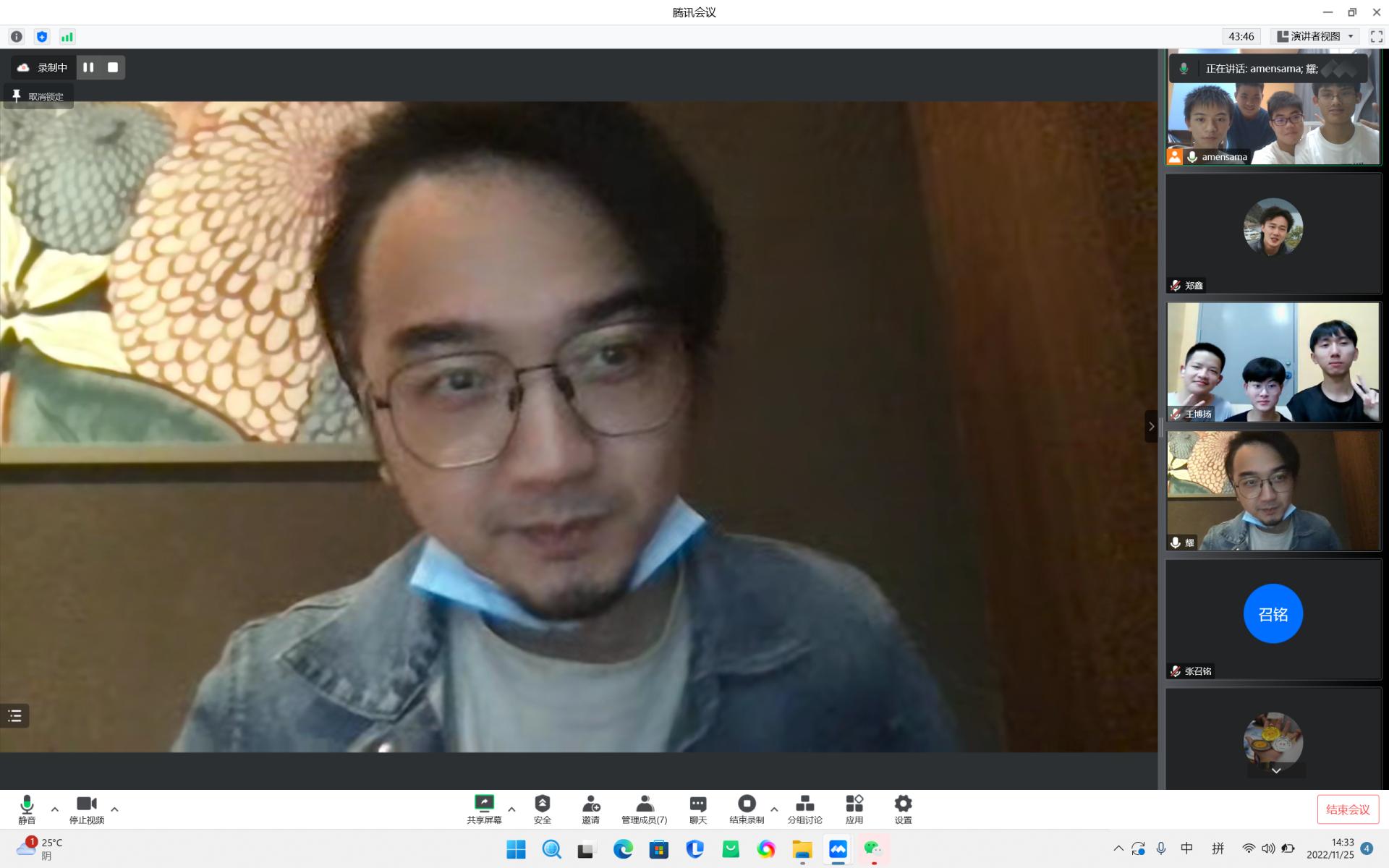Mute the microphone (静音)

[27, 808]
